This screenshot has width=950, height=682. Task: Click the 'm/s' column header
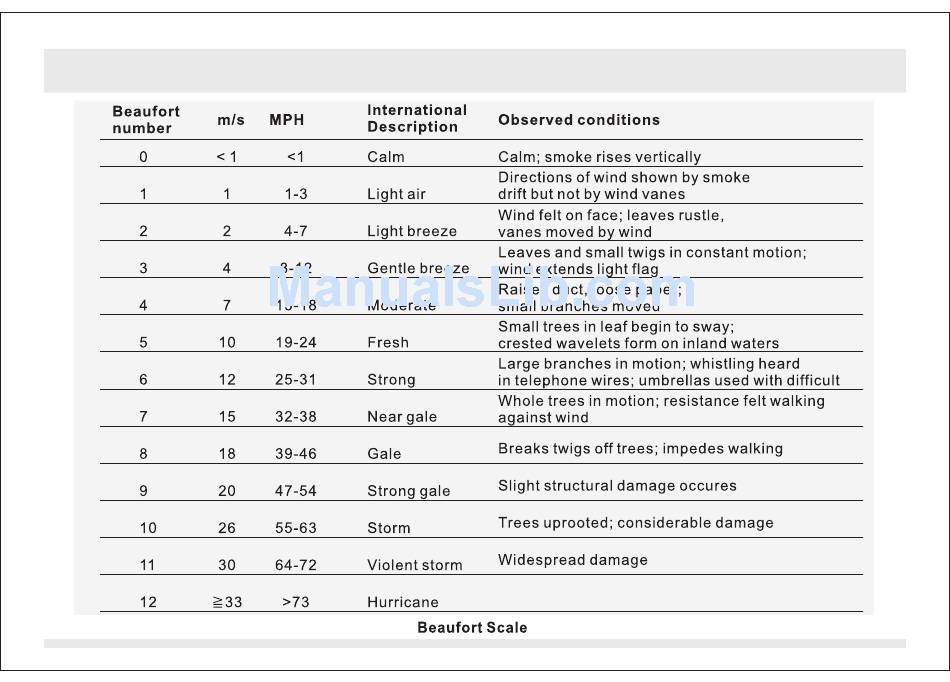point(231,120)
